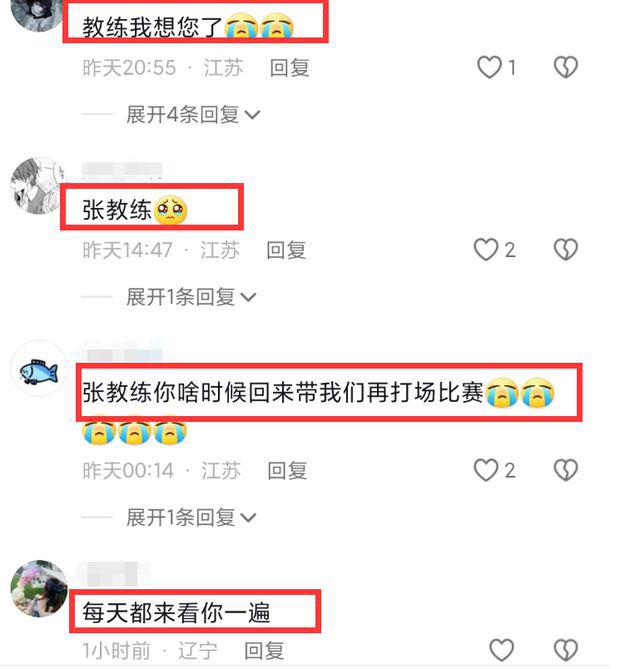Open the flower photo avatar profile
The height and width of the screenshot is (669, 640).
(x=39, y=588)
